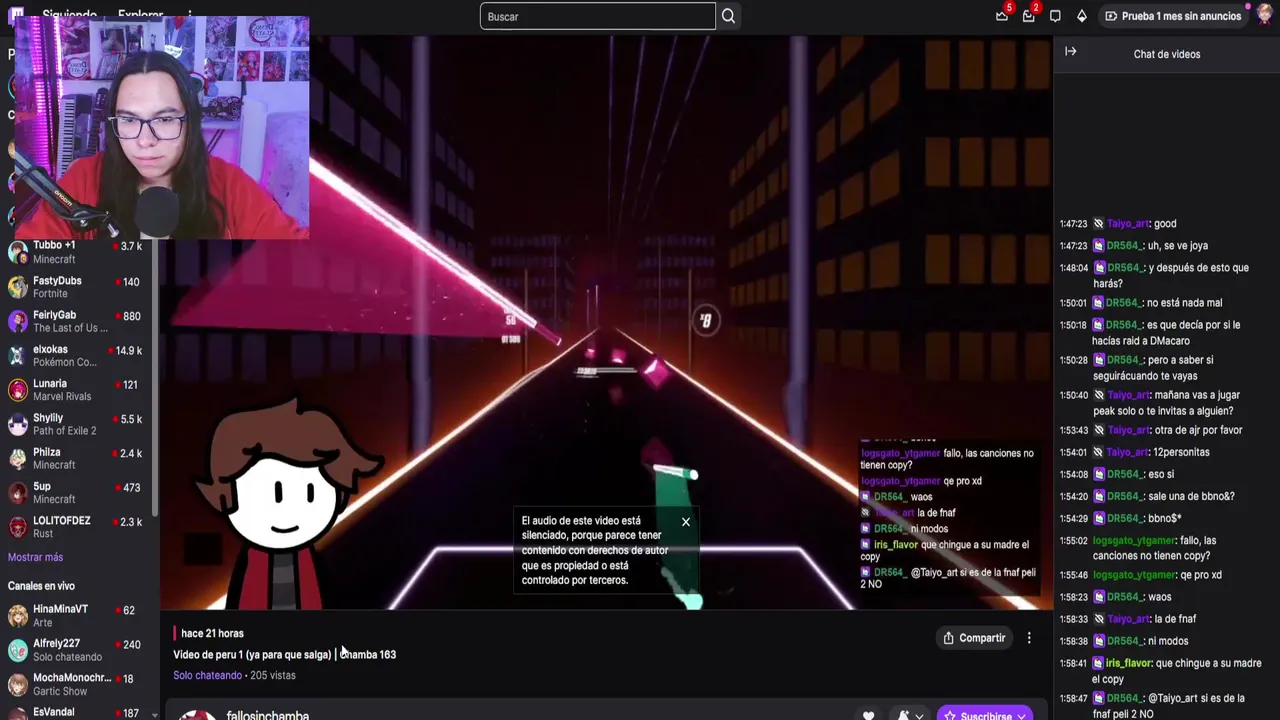The width and height of the screenshot is (1280, 720).
Task: Open HinaMinaVT channel avatar
Action: click(17, 615)
